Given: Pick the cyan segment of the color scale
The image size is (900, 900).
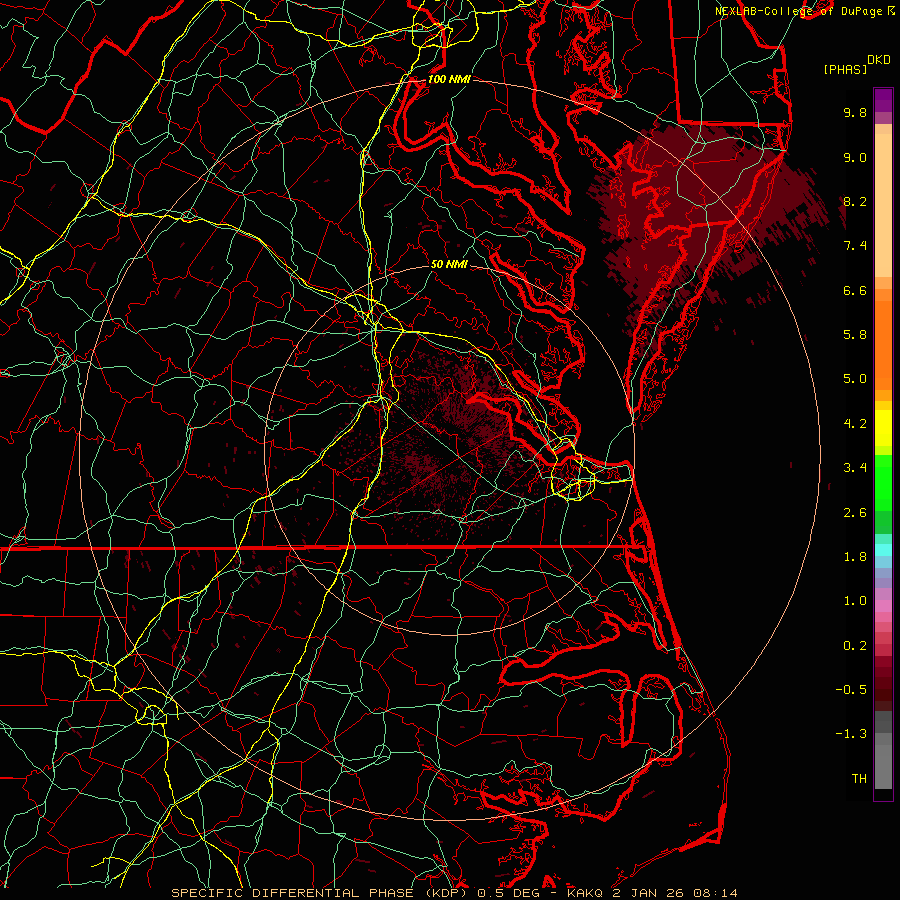Looking at the screenshot, I should [883, 550].
